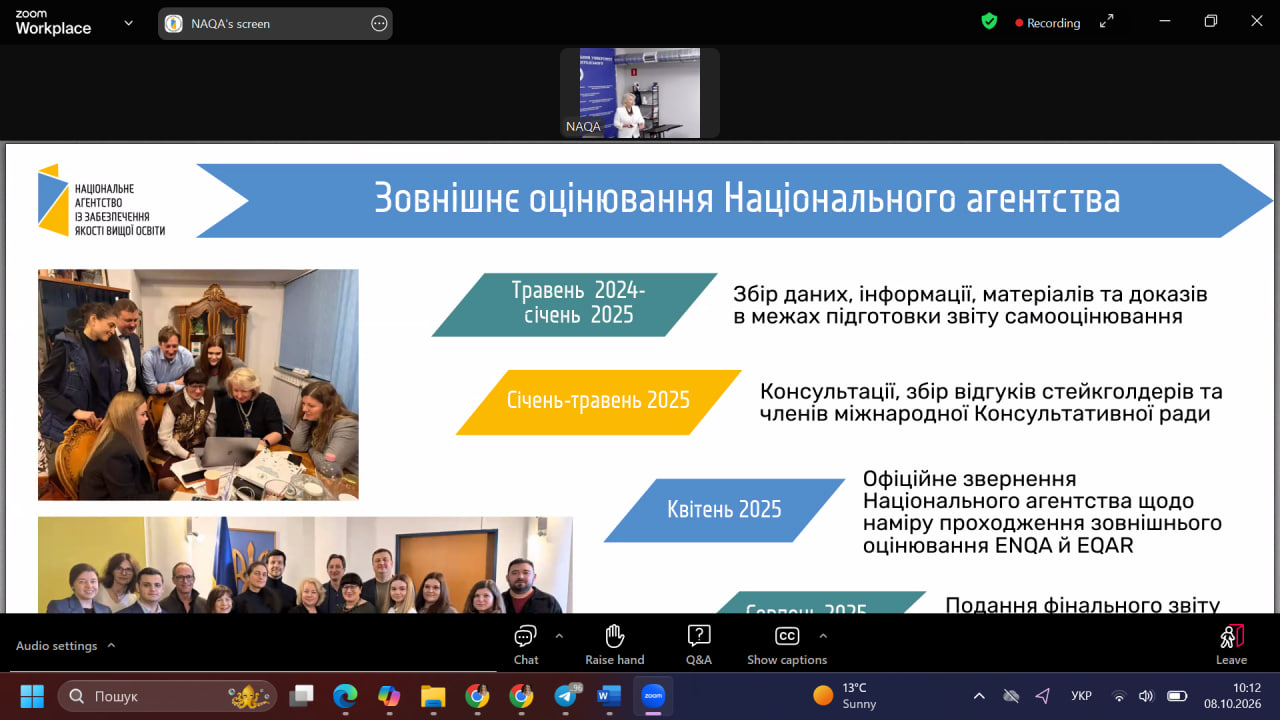Click the NAQA logo on the slide
This screenshot has height=720, width=1280.
pyautogui.click(x=102, y=200)
